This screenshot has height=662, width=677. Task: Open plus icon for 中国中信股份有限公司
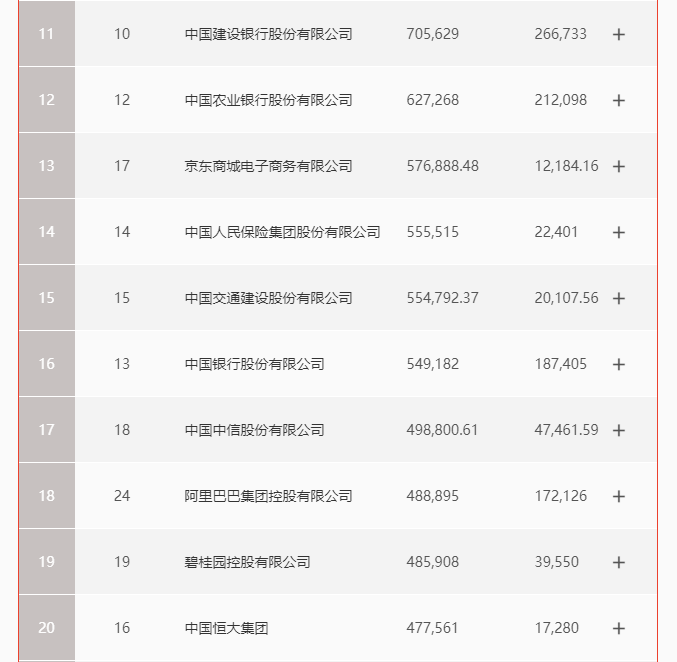pos(618,430)
